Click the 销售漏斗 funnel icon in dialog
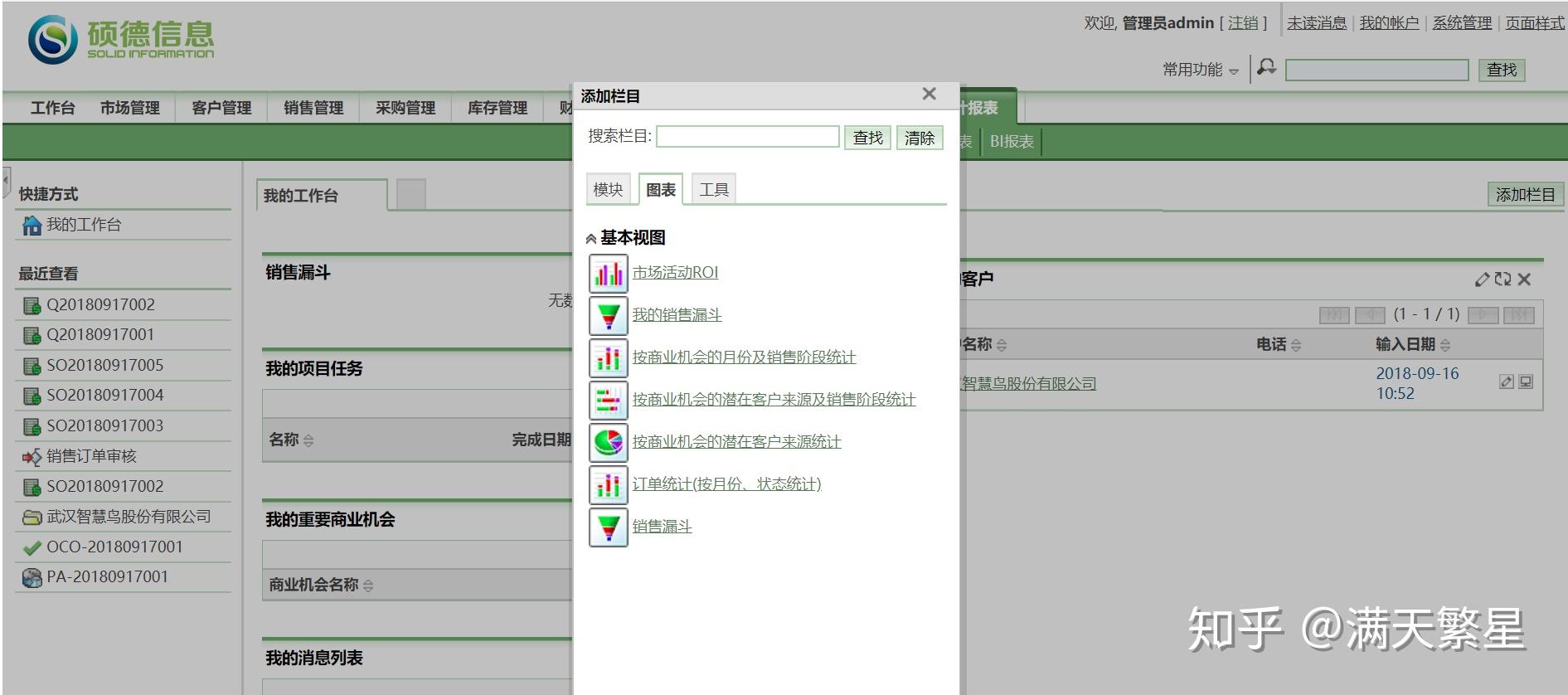Viewport: 1568px width, 695px height. (x=608, y=527)
